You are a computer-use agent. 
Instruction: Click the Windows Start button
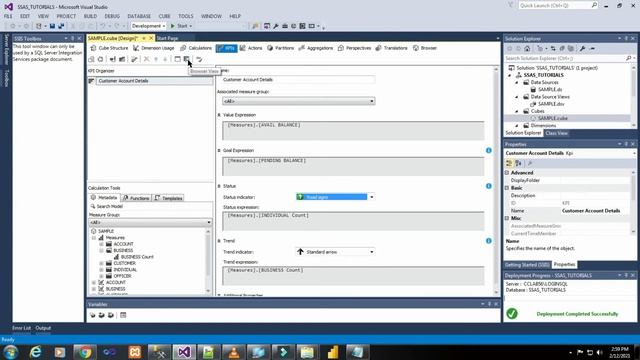pyautogui.click(x=11, y=352)
